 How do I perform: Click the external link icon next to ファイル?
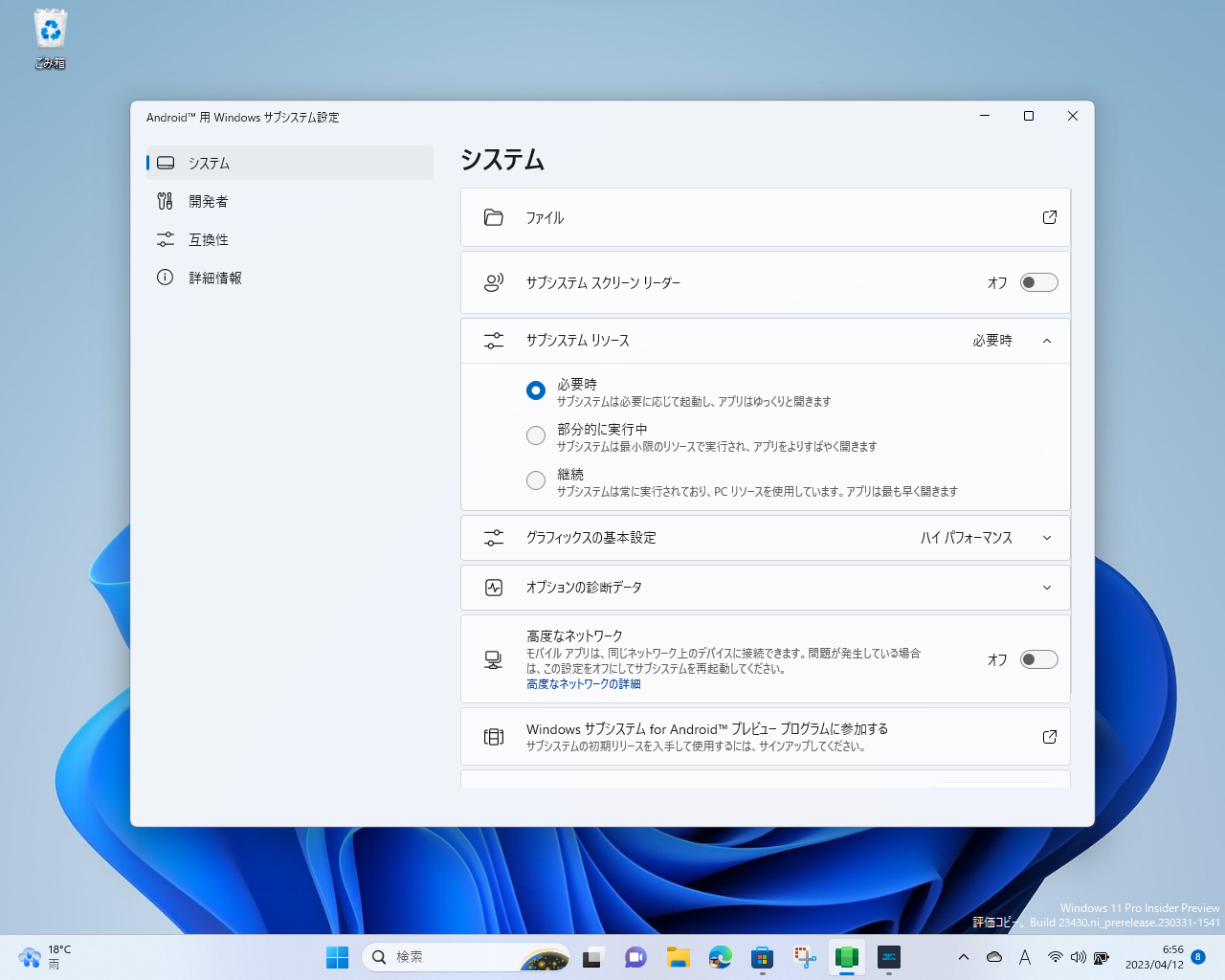click(1049, 217)
